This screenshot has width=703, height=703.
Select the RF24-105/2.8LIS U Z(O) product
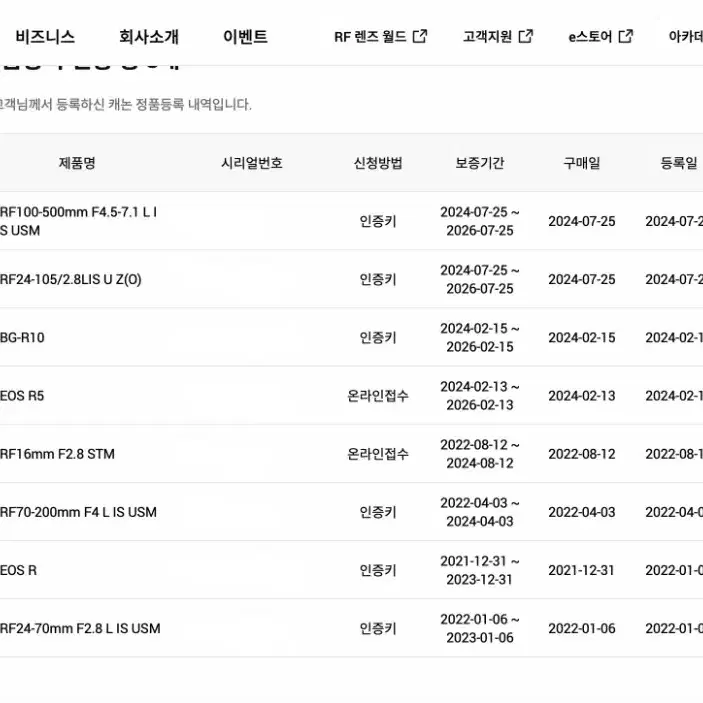tap(71, 279)
